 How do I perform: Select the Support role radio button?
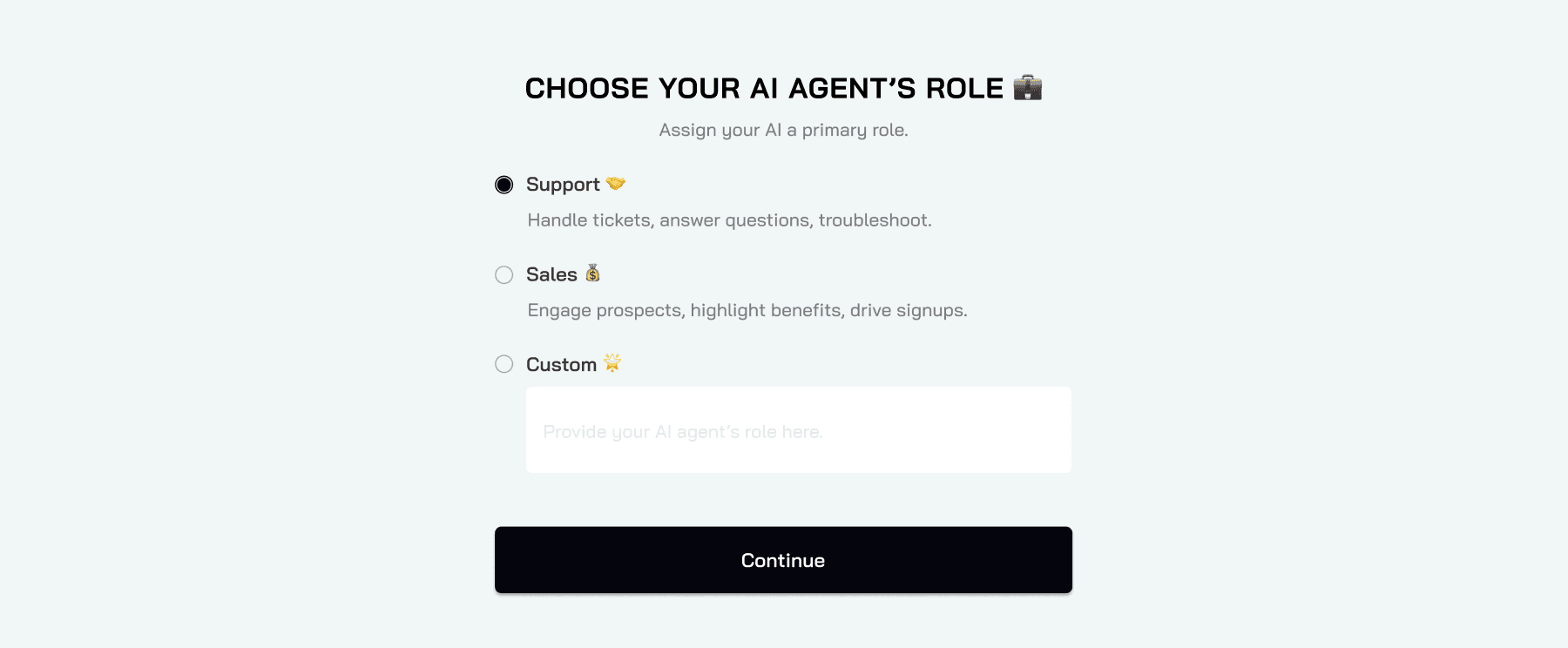click(x=504, y=184)
